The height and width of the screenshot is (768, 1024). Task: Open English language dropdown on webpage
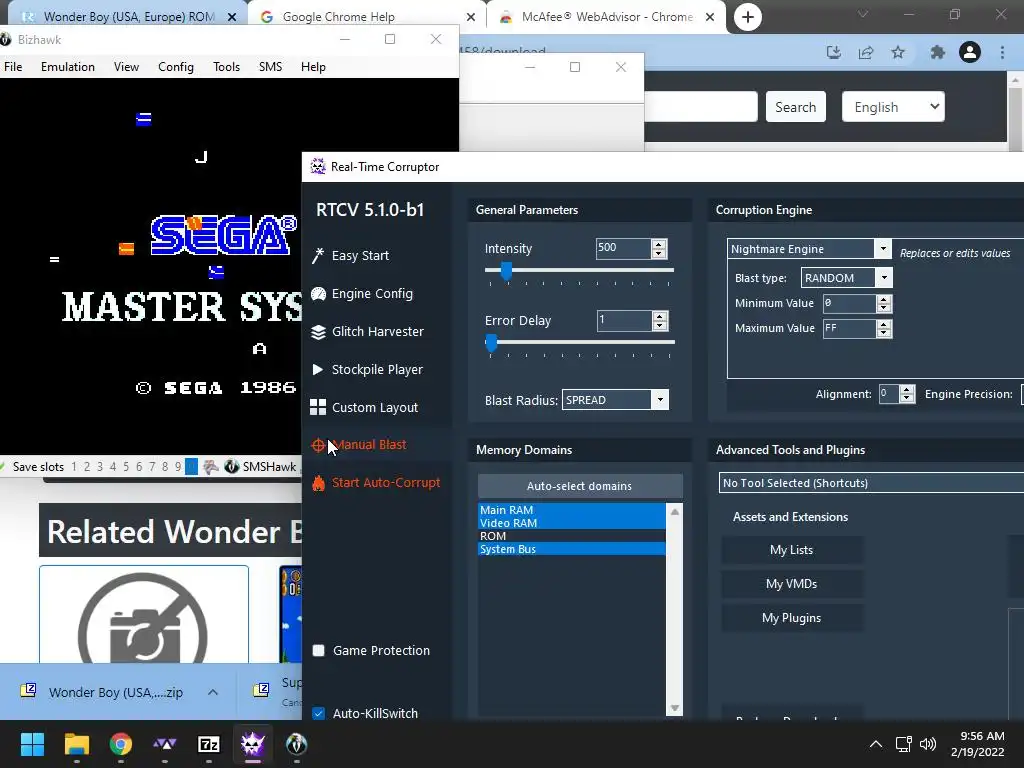coord(893,106)
